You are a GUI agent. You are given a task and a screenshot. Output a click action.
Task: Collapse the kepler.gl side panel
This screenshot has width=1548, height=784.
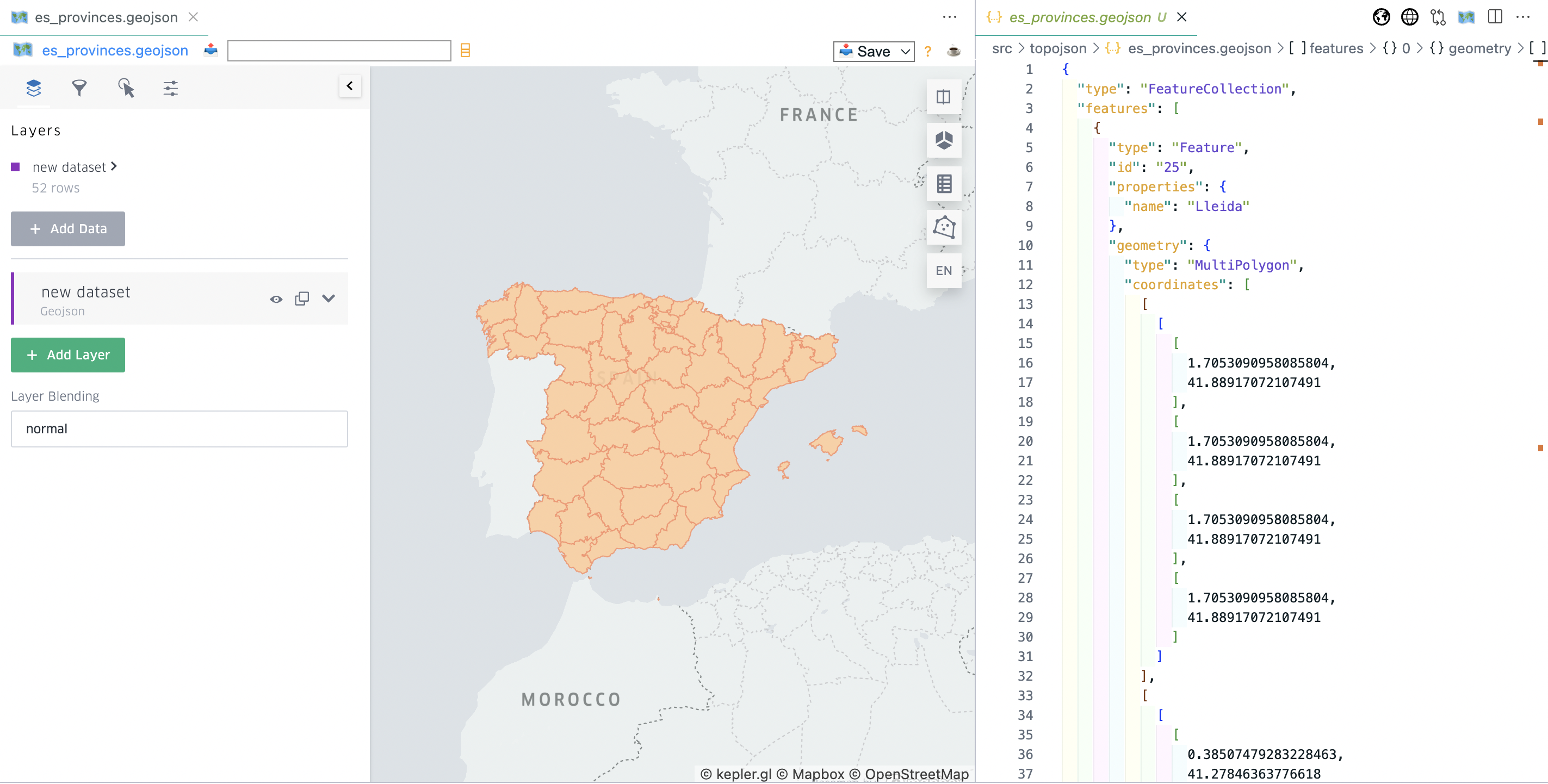coord(350,86)
